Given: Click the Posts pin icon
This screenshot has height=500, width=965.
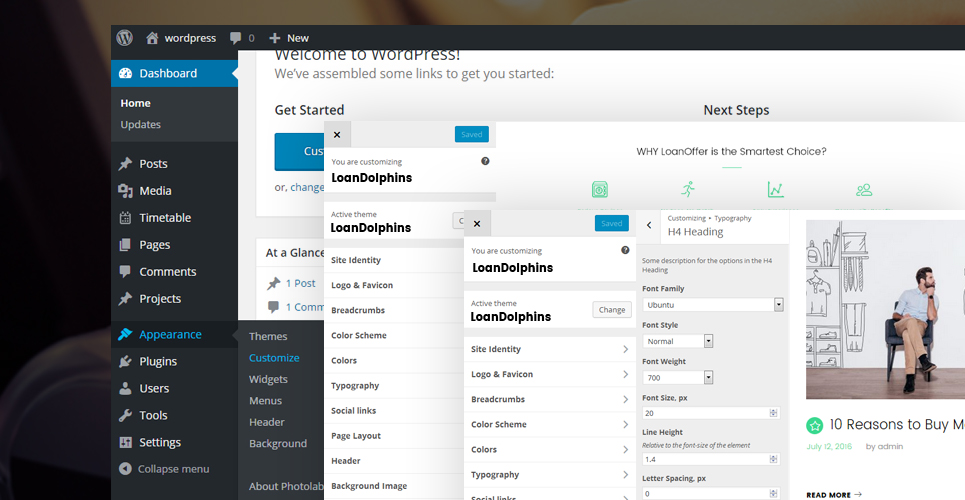Looking at the screenshot, I should (126, 164).
